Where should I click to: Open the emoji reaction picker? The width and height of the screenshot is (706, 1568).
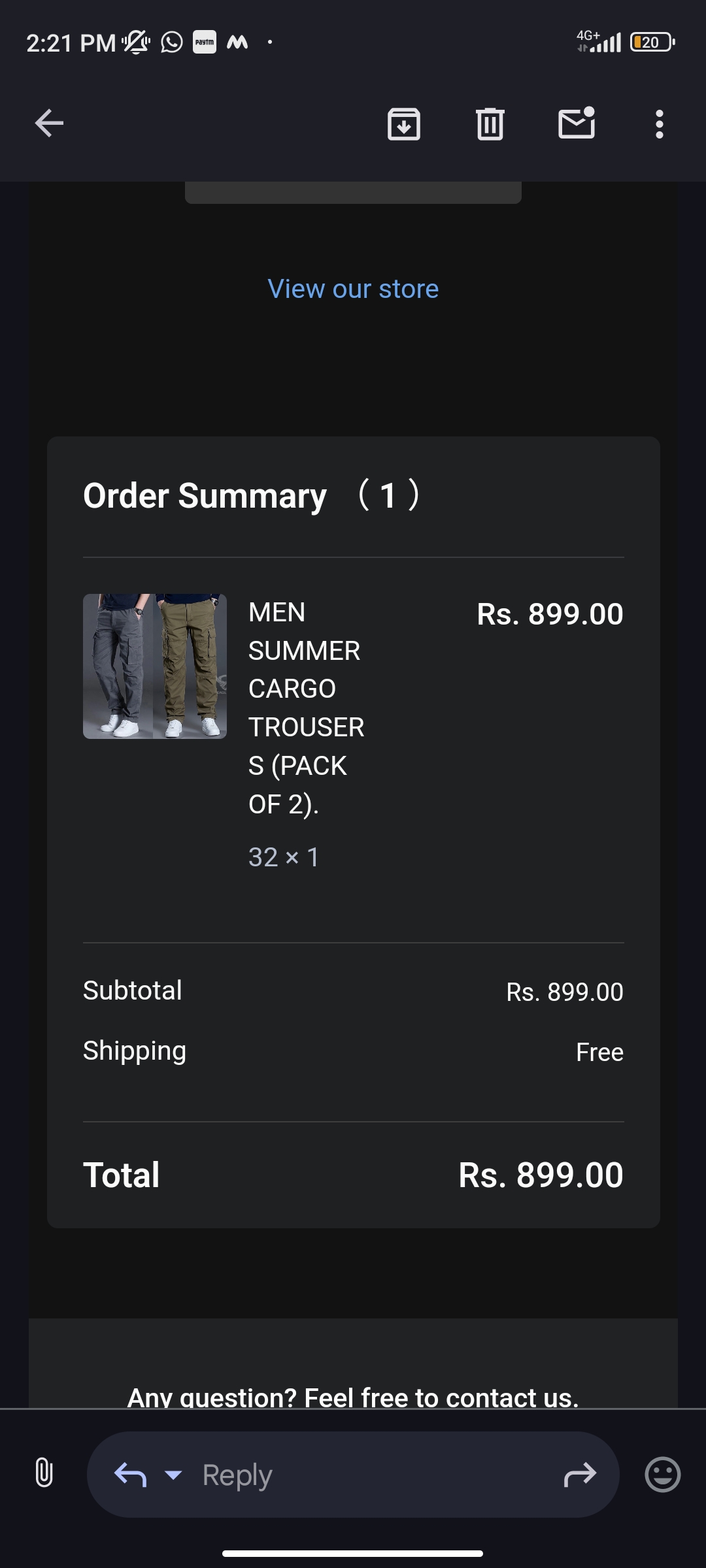663,1475
